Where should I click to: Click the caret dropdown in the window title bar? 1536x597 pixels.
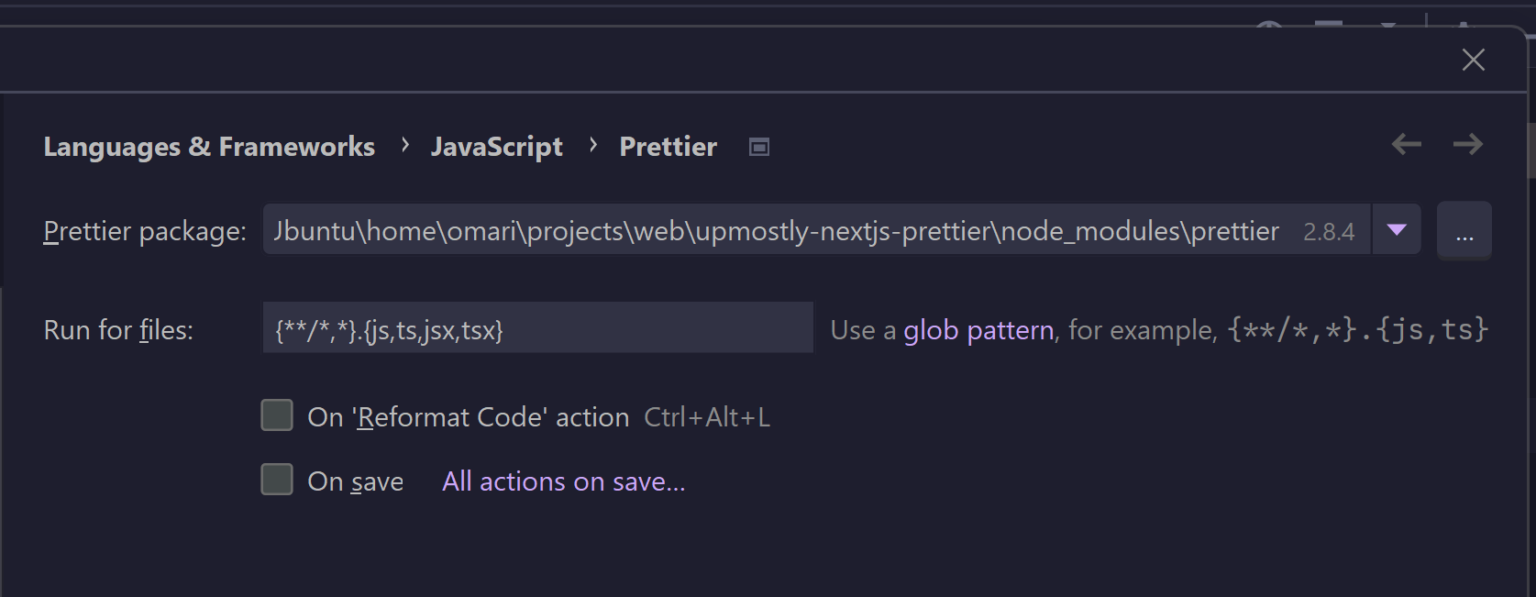[x=1389, y=23]
